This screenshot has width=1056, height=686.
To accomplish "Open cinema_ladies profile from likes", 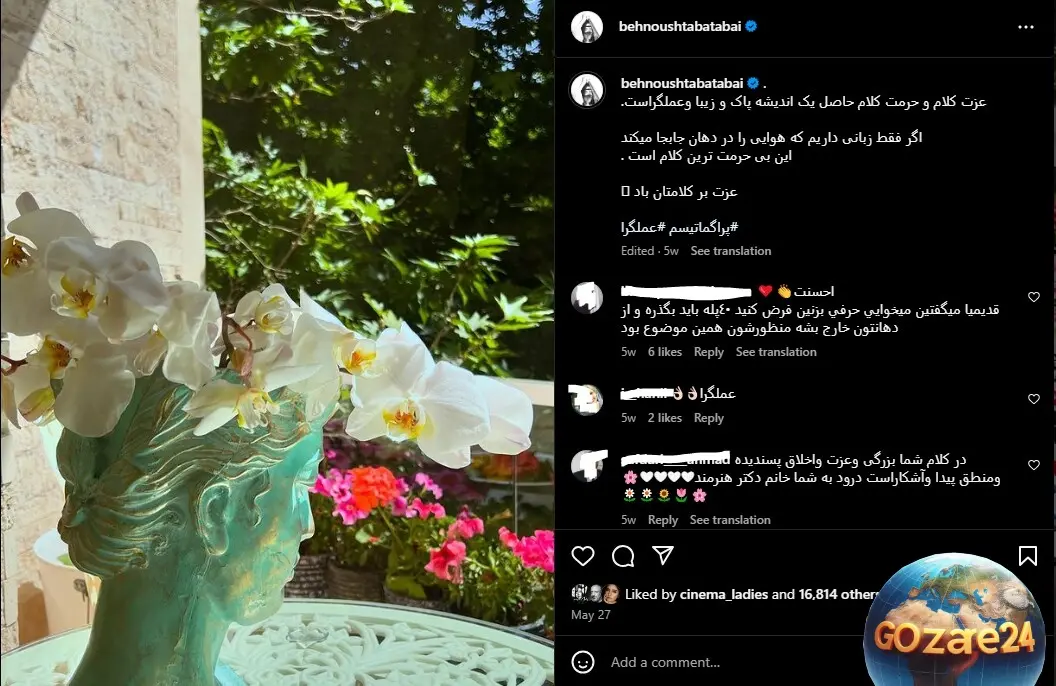I will [x=723, y=594].
